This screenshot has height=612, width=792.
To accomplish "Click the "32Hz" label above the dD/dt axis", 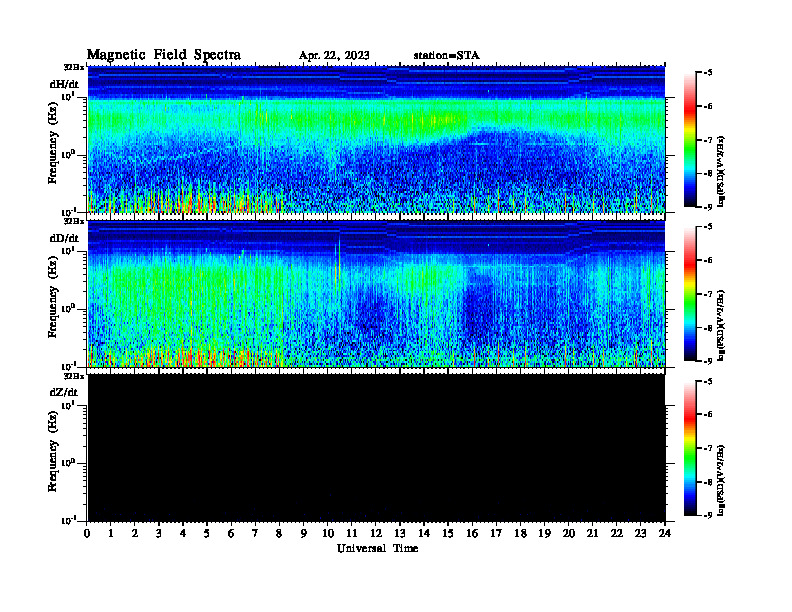I will click(74, 221).
